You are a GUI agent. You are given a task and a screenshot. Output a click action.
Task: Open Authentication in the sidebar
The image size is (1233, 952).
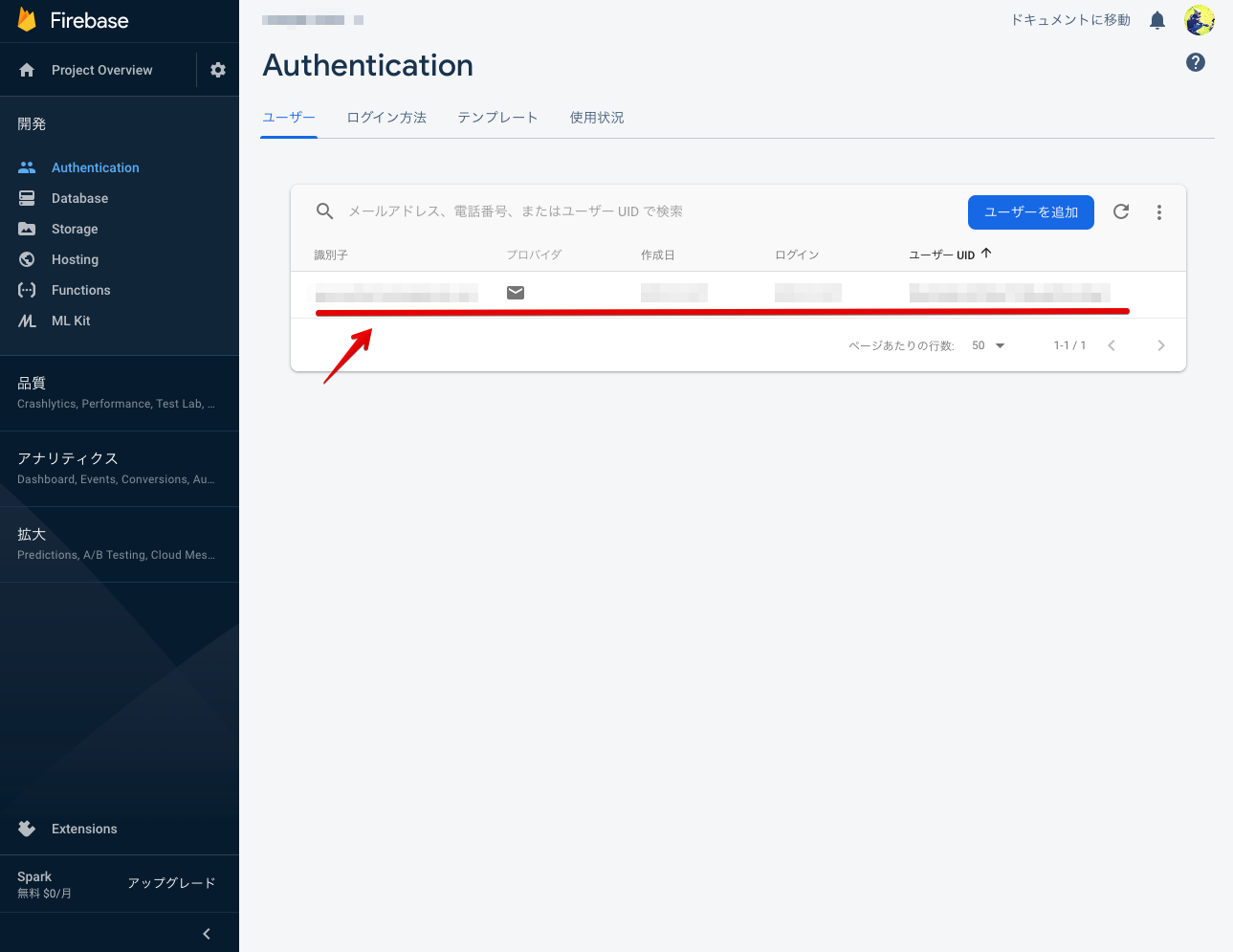[x=96, y=167]
